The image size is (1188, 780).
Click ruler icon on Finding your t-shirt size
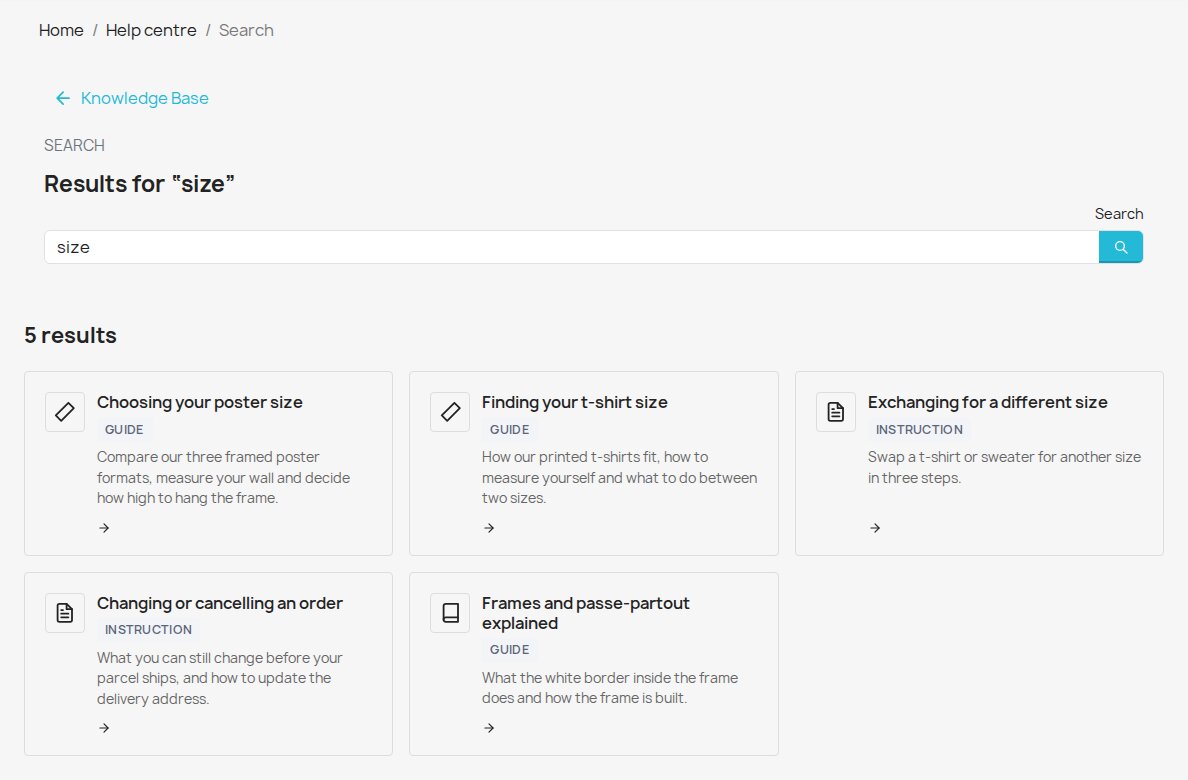tap(450, 412)
